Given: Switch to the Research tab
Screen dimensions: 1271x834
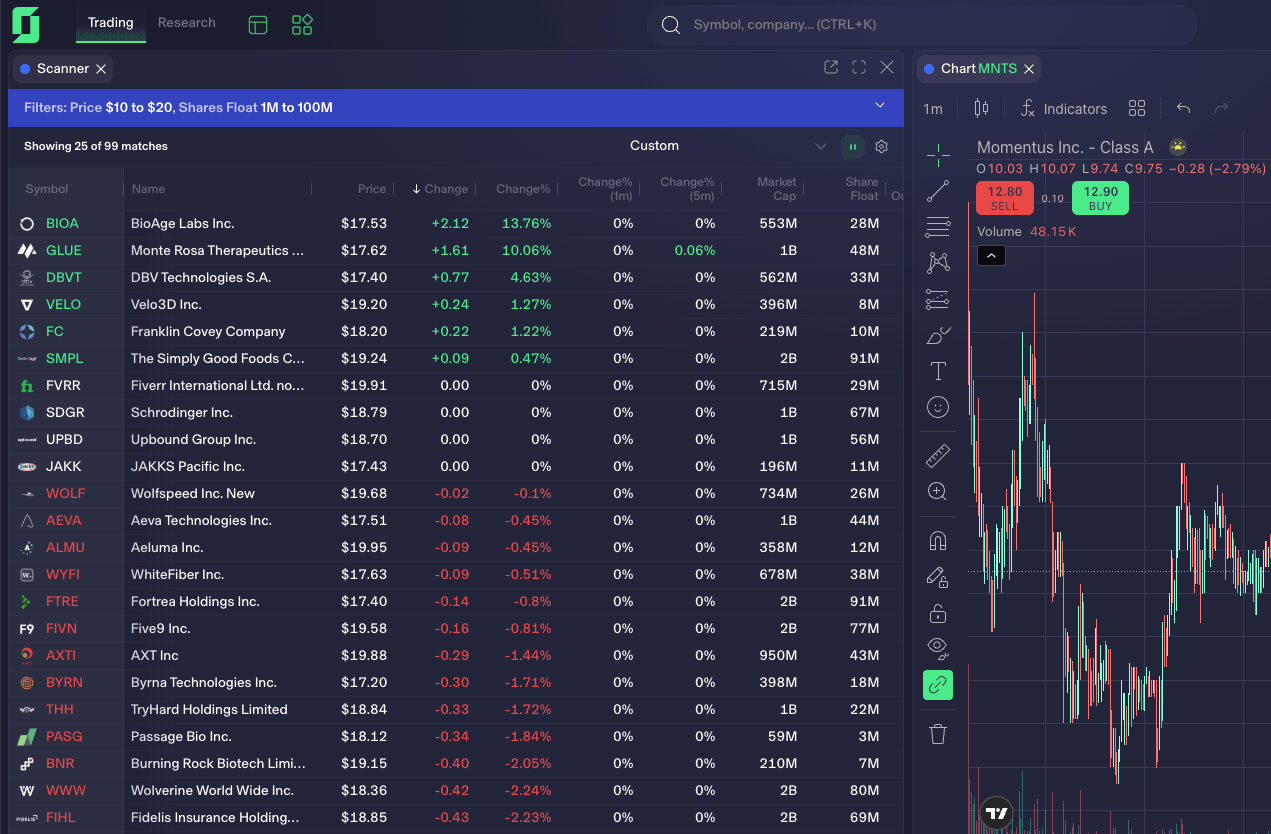Looking at the screenshot, I should (x=186, y=22).
